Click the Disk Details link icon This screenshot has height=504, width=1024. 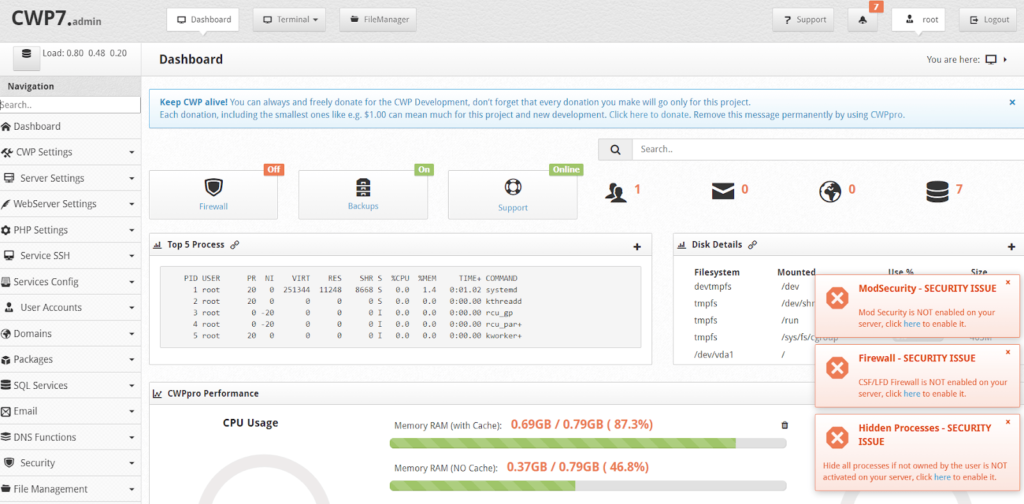[x=752, y=245]
